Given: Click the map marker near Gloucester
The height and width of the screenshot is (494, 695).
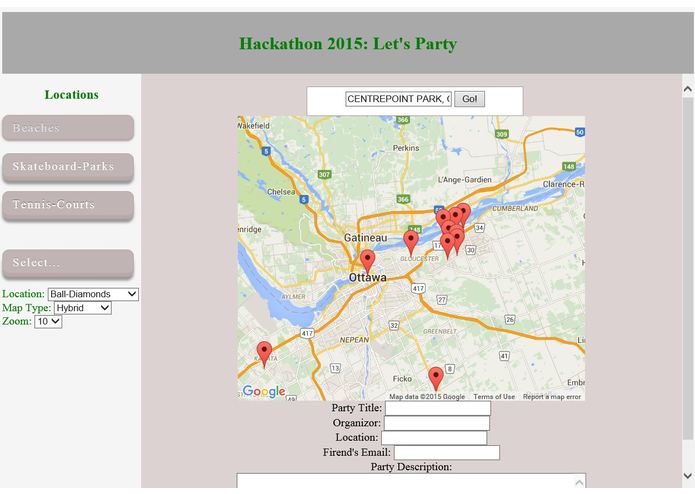Looking at the screenshot, I should [411, 242].
